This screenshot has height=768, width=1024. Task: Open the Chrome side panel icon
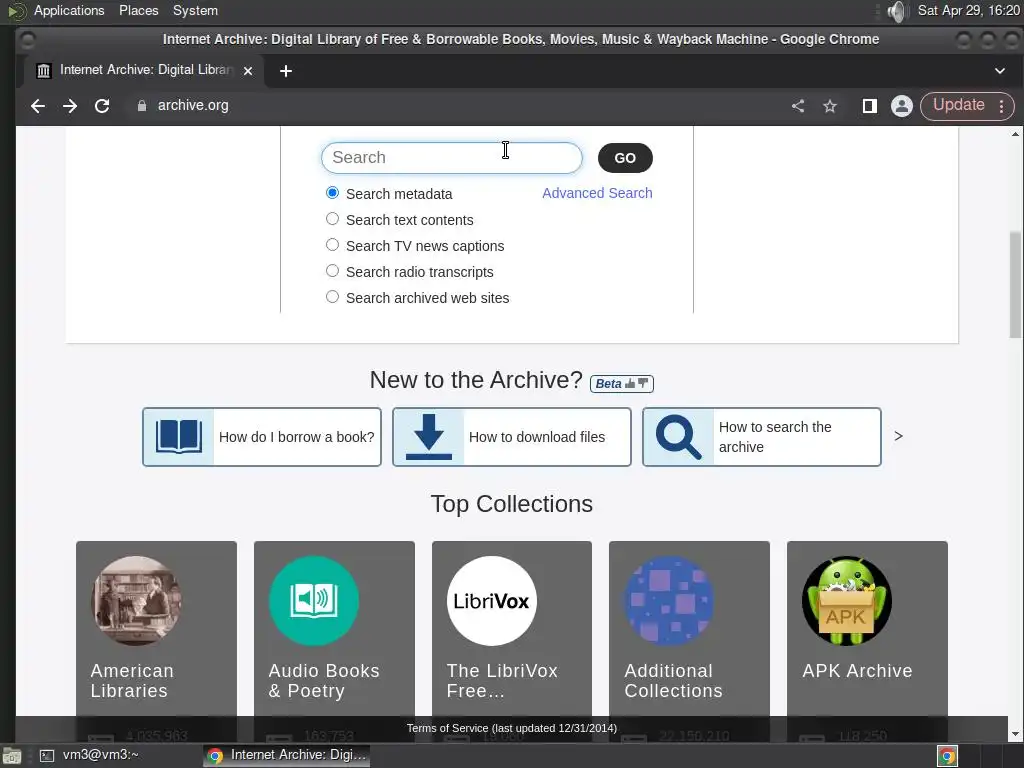point(869,106)
